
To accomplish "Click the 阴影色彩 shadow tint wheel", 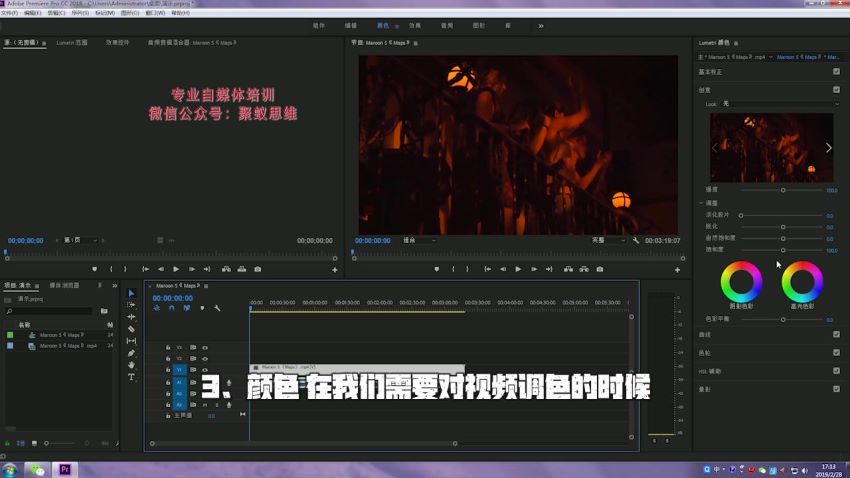I will pyautogui.click(x=741, y=282).
